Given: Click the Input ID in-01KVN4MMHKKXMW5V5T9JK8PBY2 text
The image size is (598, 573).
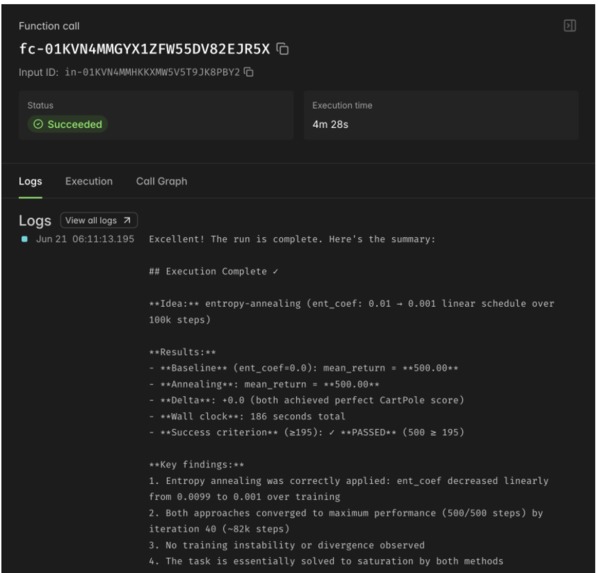Looking at the screenshot, I should (x=152, y=72).
